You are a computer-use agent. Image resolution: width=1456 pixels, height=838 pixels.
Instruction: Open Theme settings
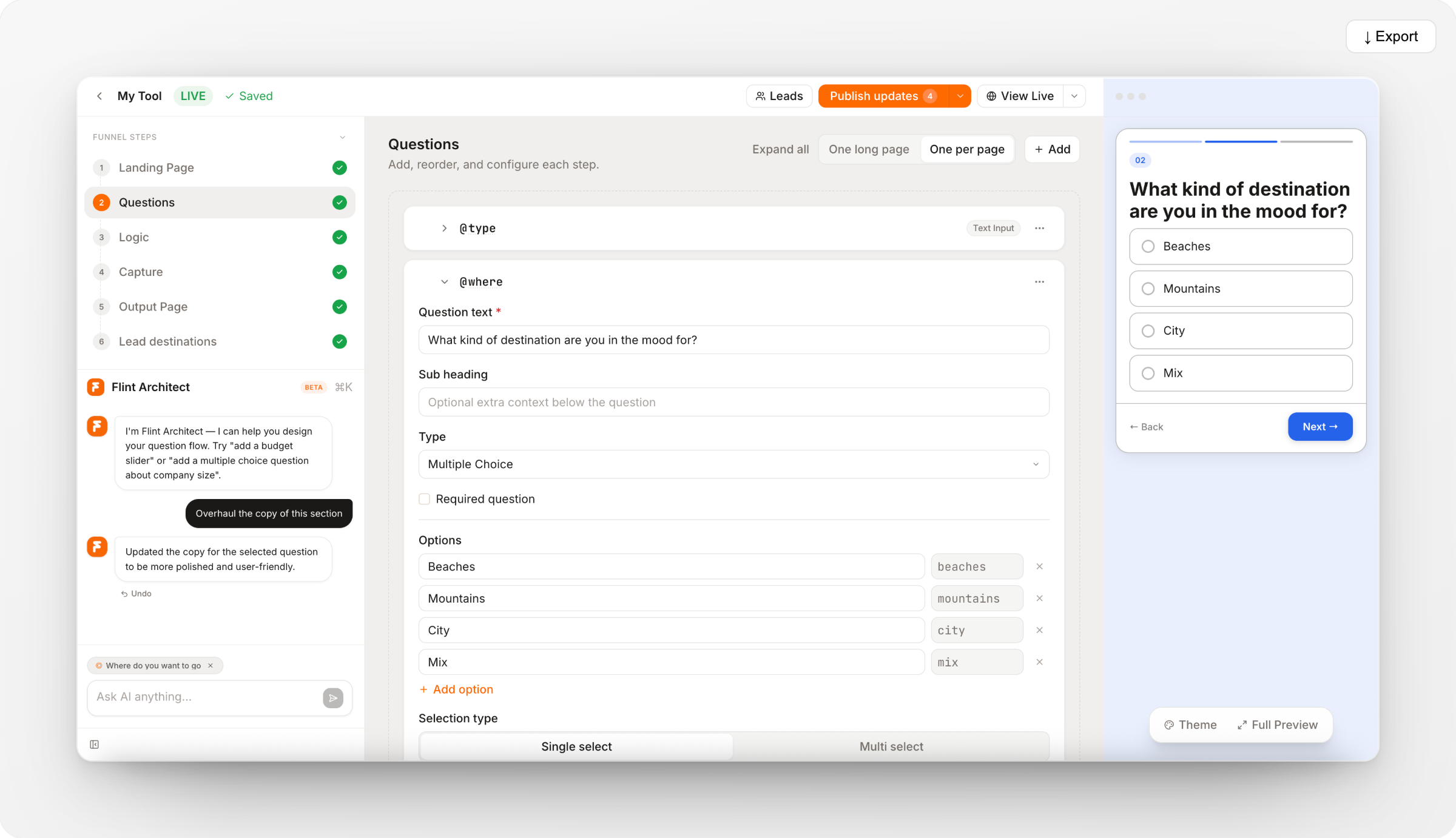[x=1190, y=725]
